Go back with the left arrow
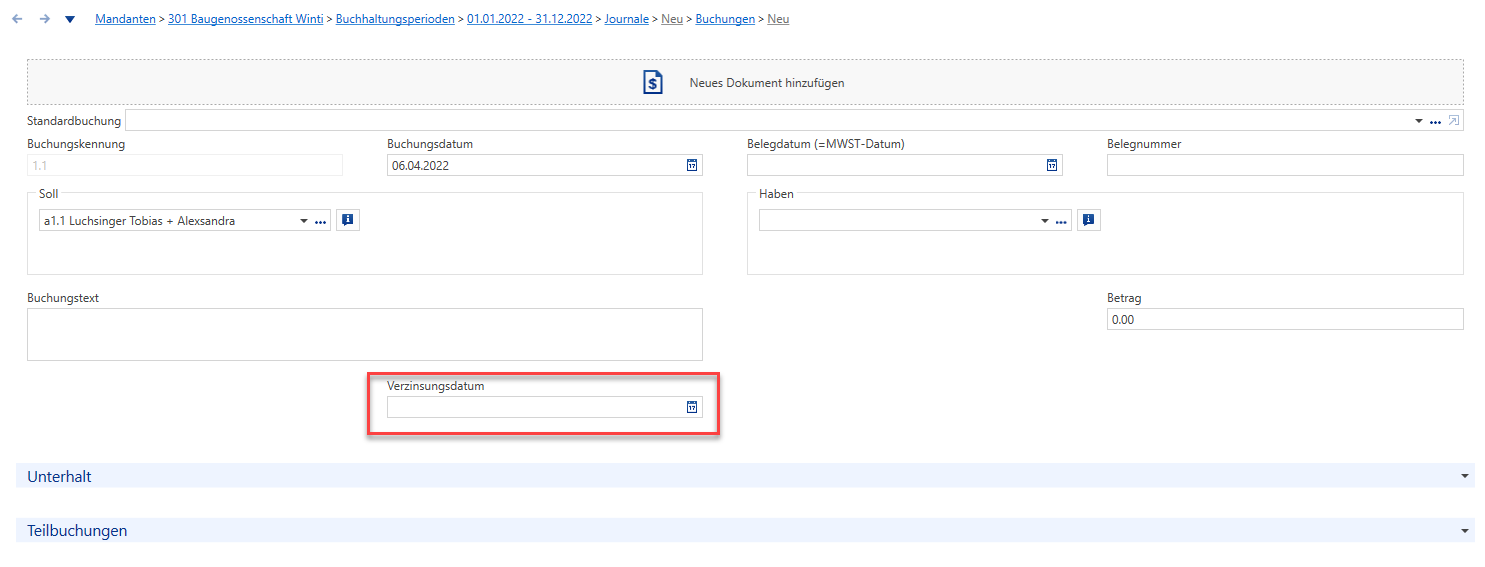 tap(17, 19)
